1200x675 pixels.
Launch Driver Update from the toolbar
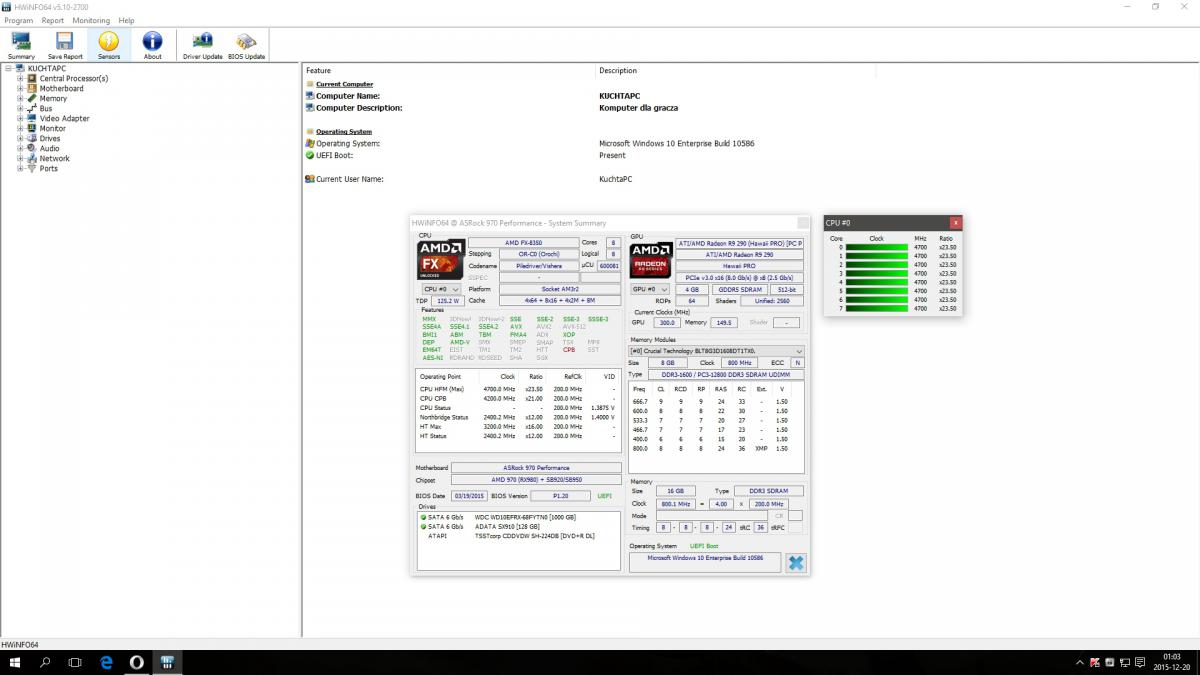[203, 45]
